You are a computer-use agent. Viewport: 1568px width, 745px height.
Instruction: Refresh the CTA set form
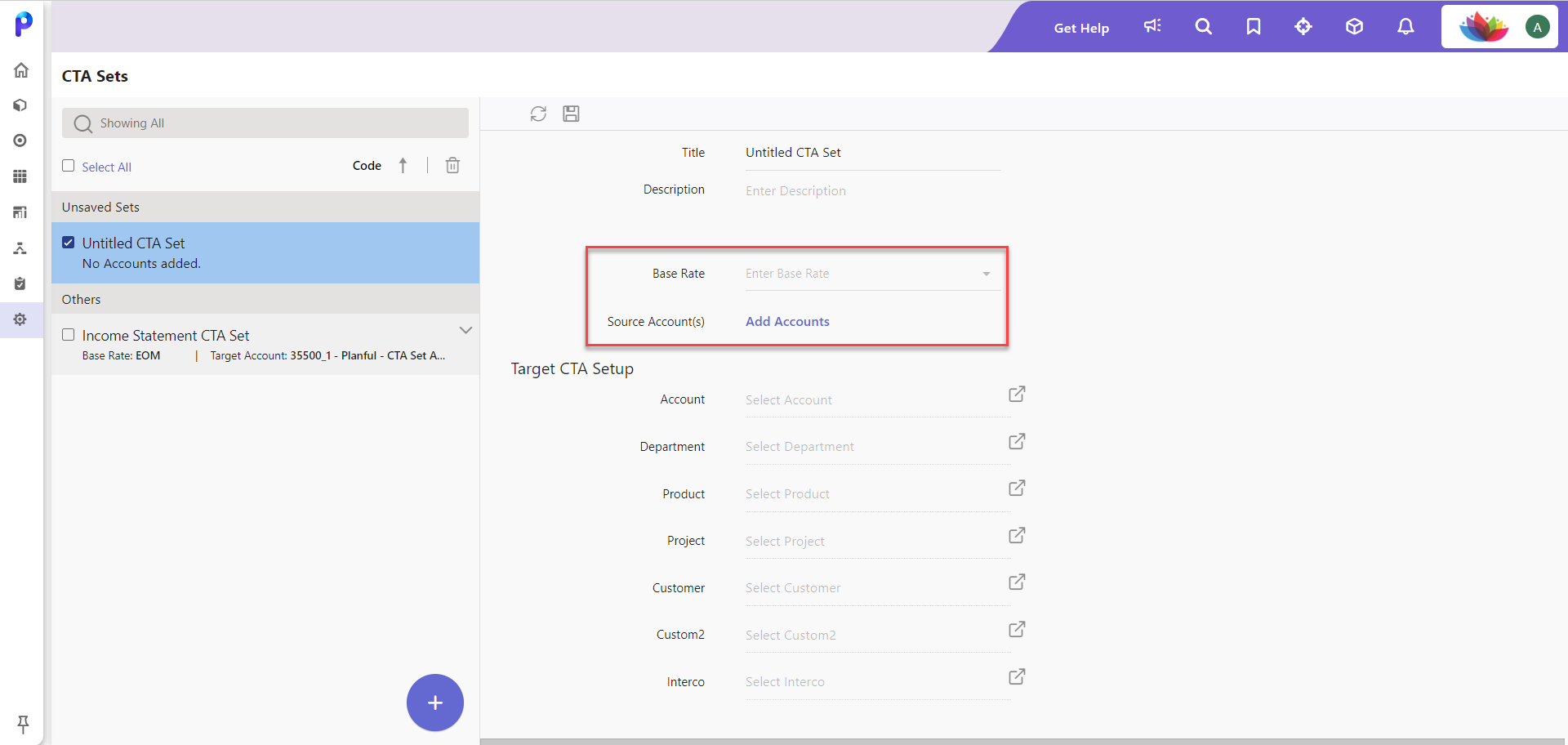[x=538, y=114]
